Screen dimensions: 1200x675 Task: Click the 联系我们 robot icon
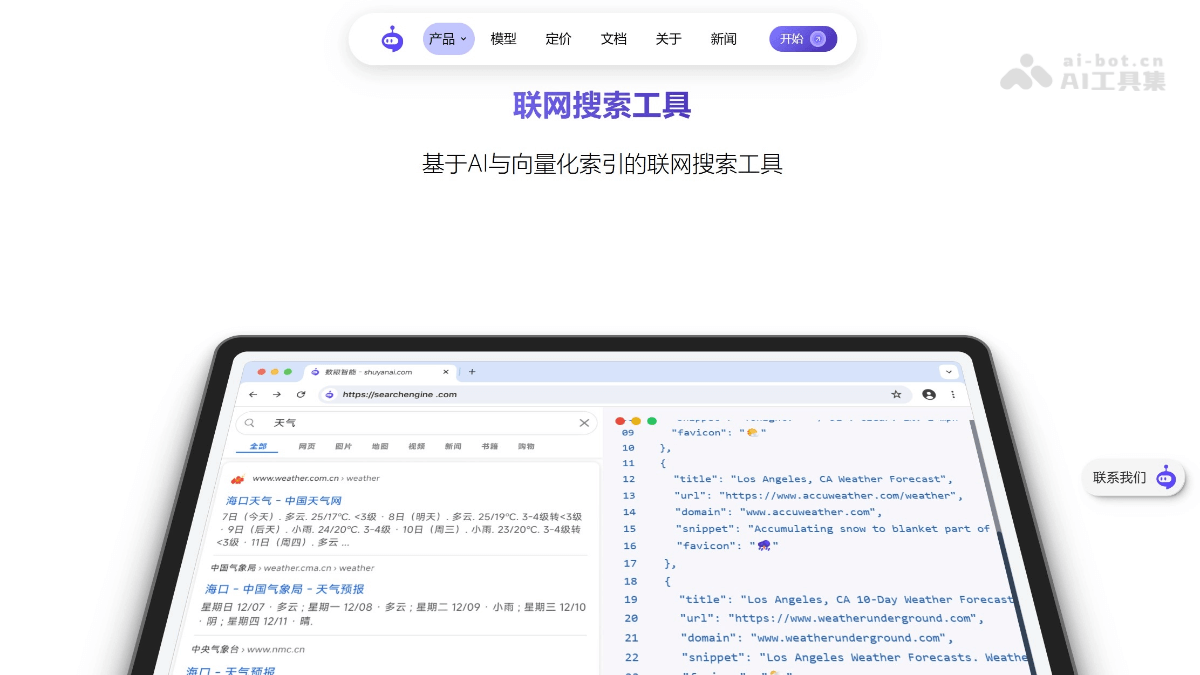pyautogui.click(x=1164, y=478)
